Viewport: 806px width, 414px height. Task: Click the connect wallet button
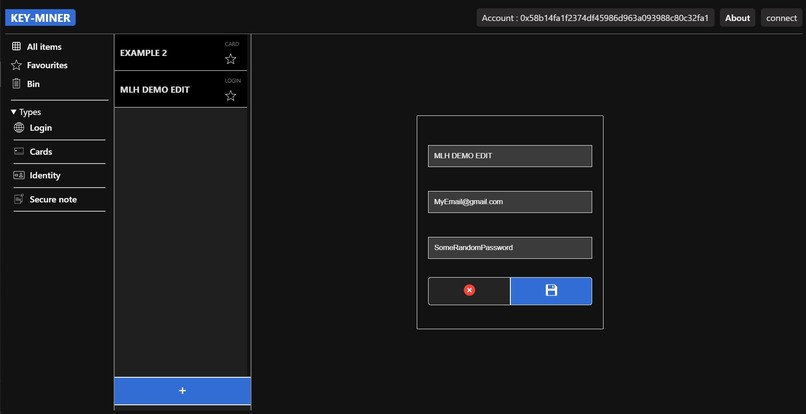point(781,18)
